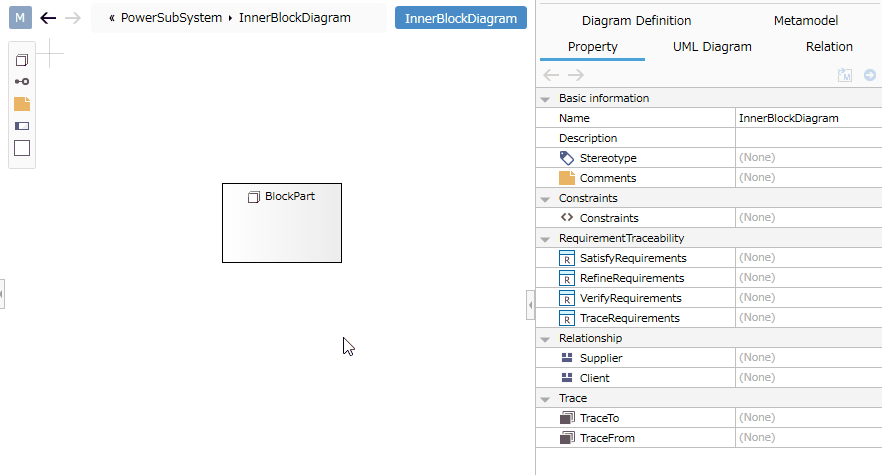
Task: Click the Supplier (None) value
Action: 757,357
